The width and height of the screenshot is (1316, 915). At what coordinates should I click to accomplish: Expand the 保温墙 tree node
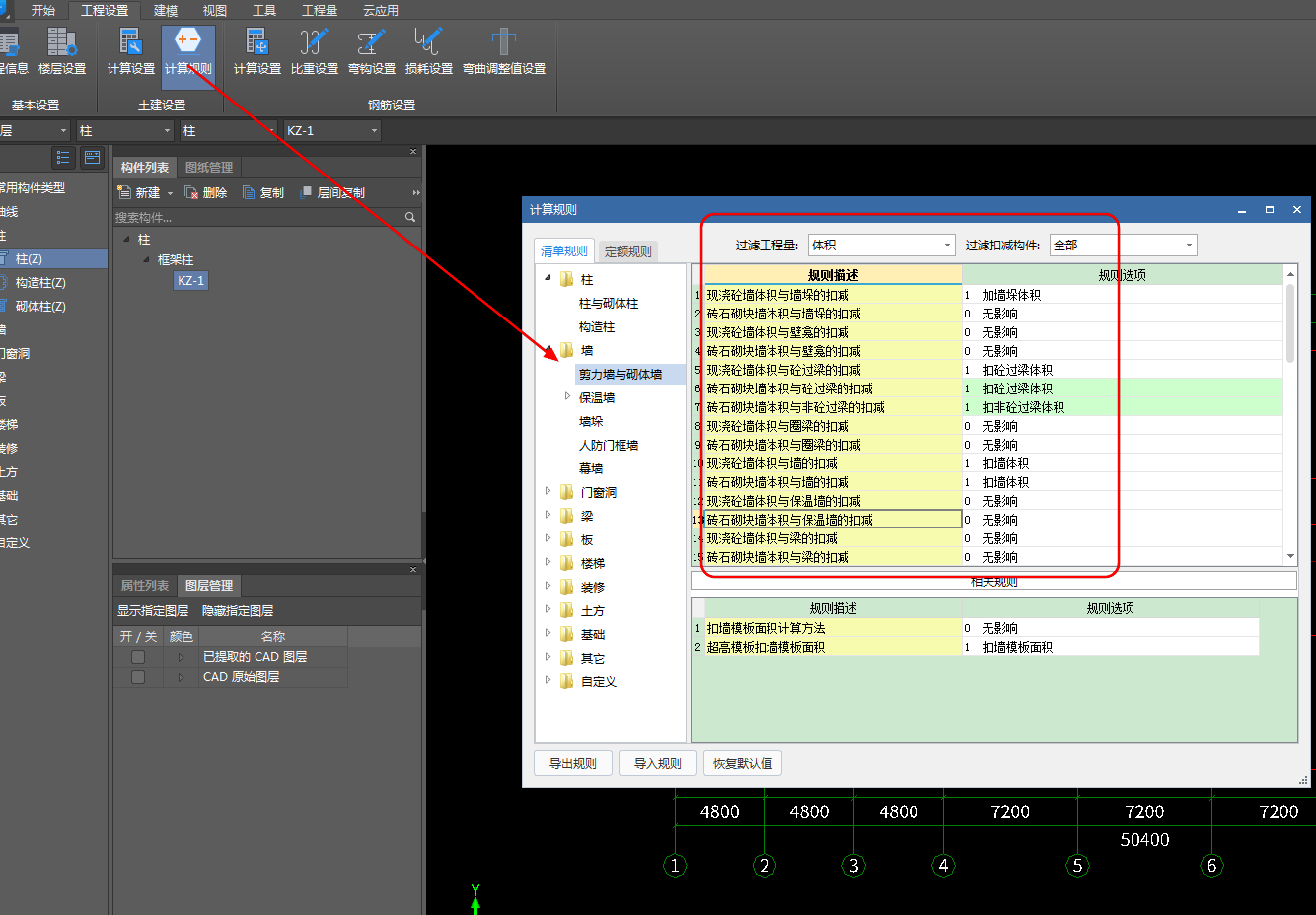tap(567, 396)
